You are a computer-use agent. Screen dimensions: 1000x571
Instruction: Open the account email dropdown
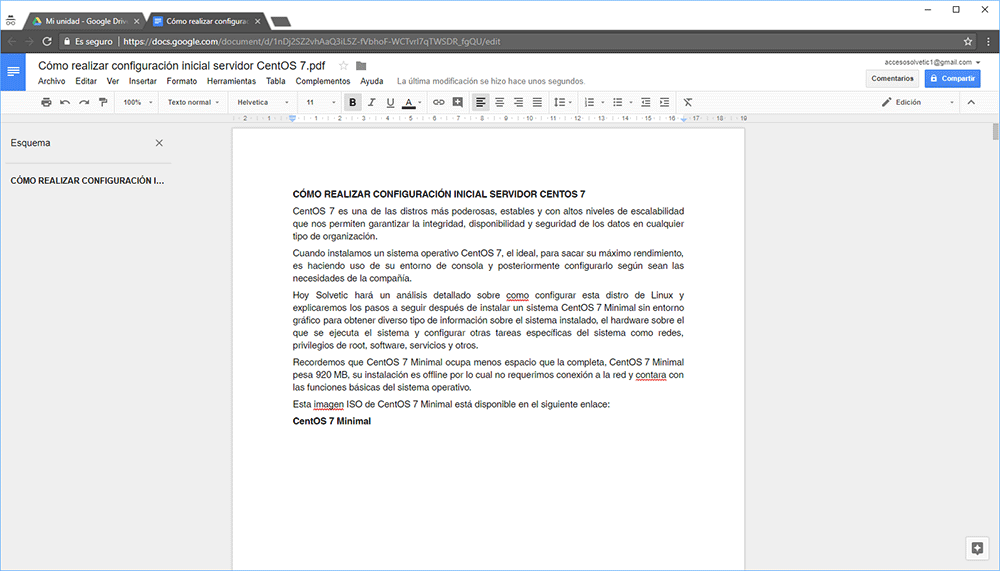coord(932,62)
